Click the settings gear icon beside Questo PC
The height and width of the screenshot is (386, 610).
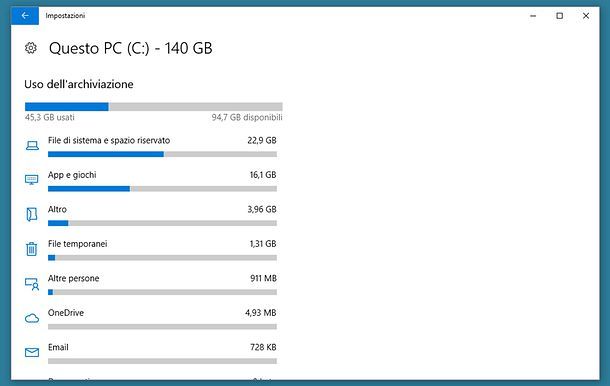point(31,48)
